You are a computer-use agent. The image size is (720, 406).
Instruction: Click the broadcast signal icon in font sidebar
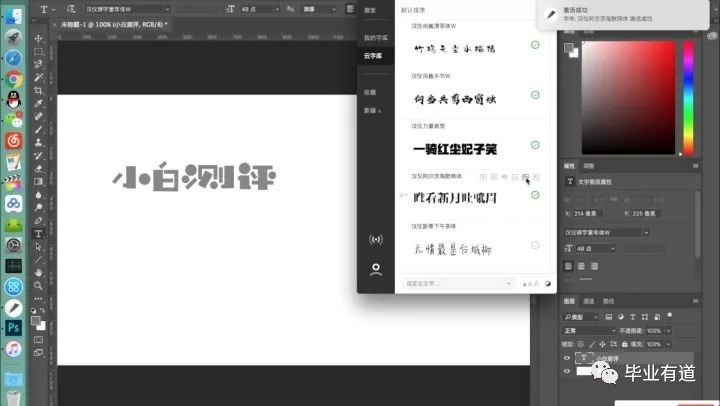click(376, 239)
